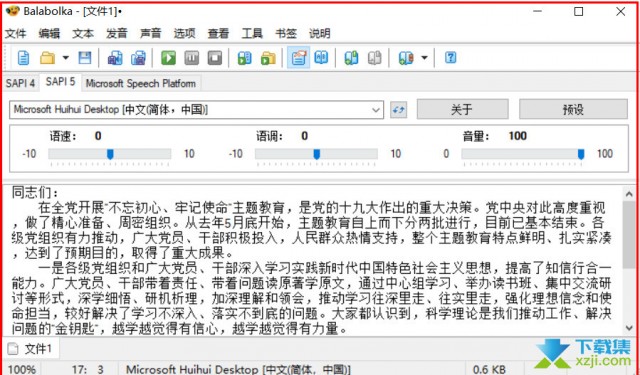640x375 pixels.
Task: Click the 100% zoom status entry
Action: [x=21, y=370]
